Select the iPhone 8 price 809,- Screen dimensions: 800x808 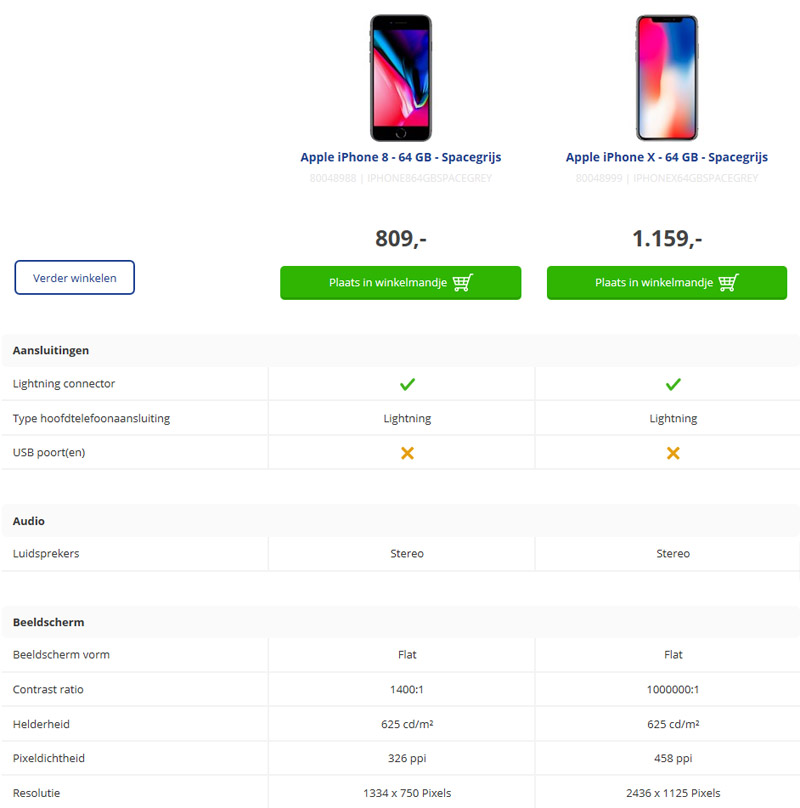click(x=401, y=239)
